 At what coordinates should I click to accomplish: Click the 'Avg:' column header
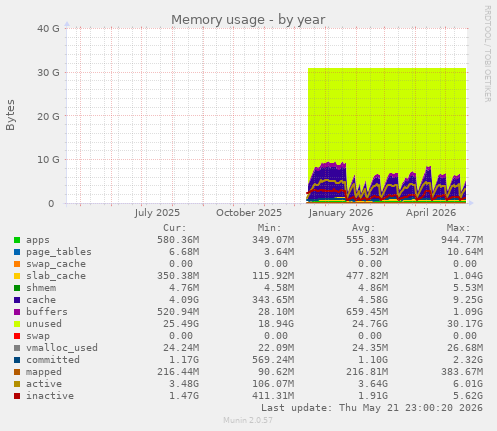(x=364, y=228)
